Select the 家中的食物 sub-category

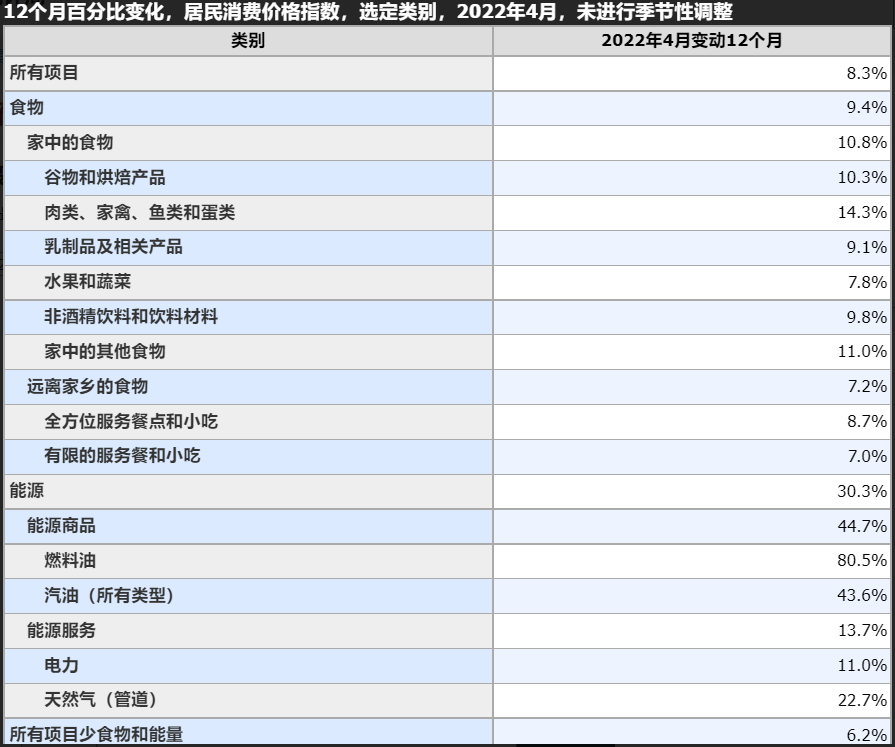[x=60, y=143]
